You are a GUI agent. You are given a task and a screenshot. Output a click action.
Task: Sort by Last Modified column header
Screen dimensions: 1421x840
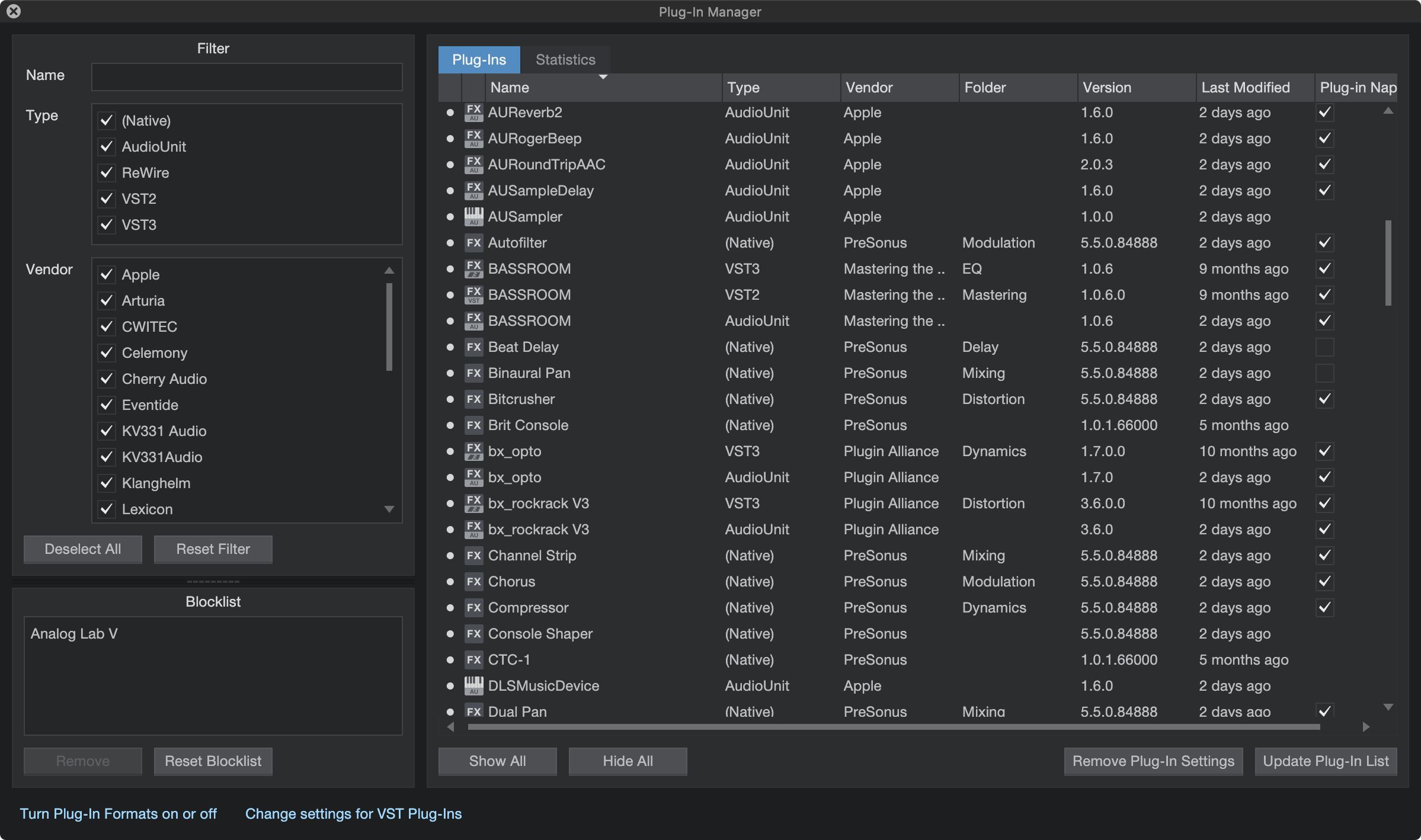tap(1255, 88)
